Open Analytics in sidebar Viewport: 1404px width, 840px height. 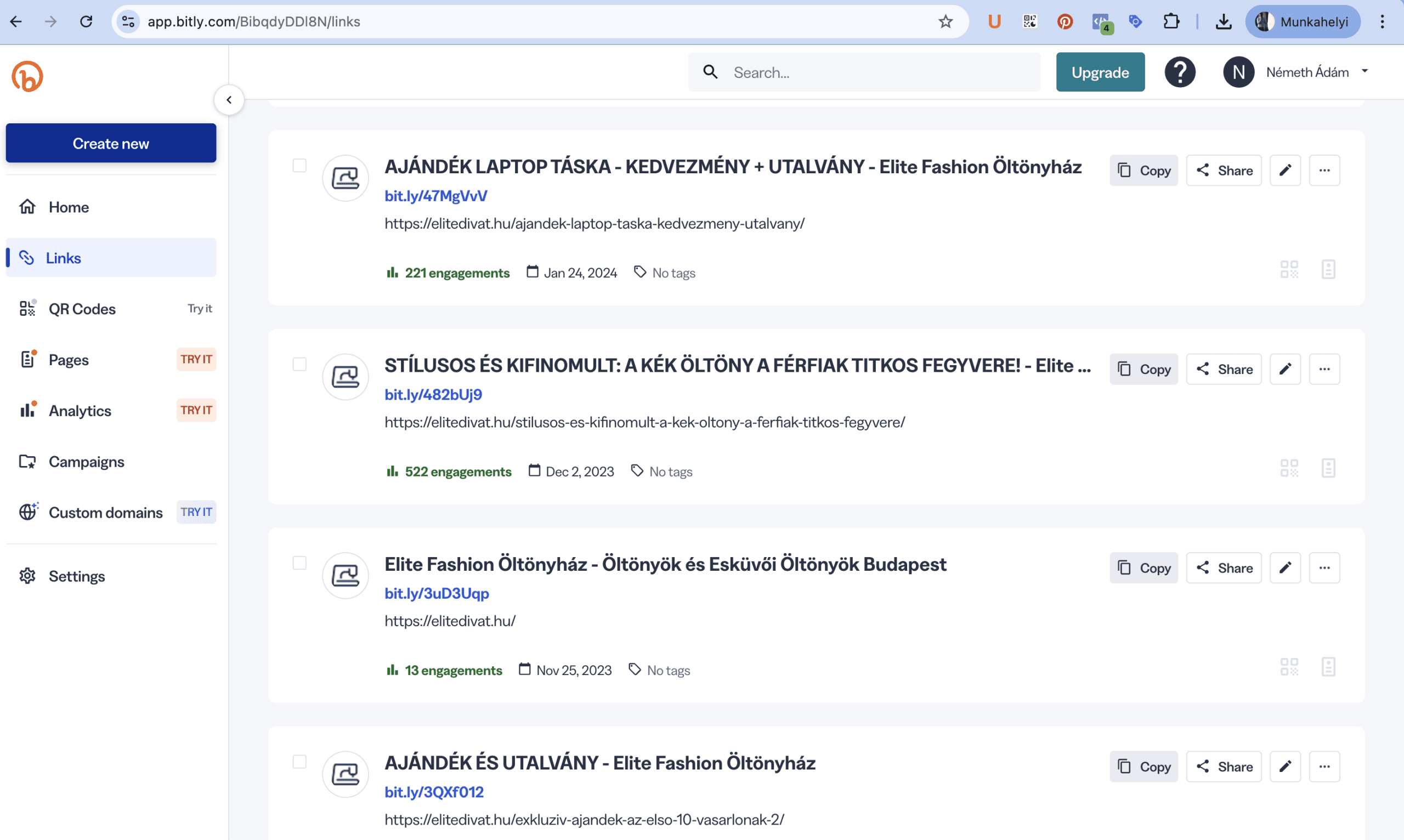[x=111, y=410]
